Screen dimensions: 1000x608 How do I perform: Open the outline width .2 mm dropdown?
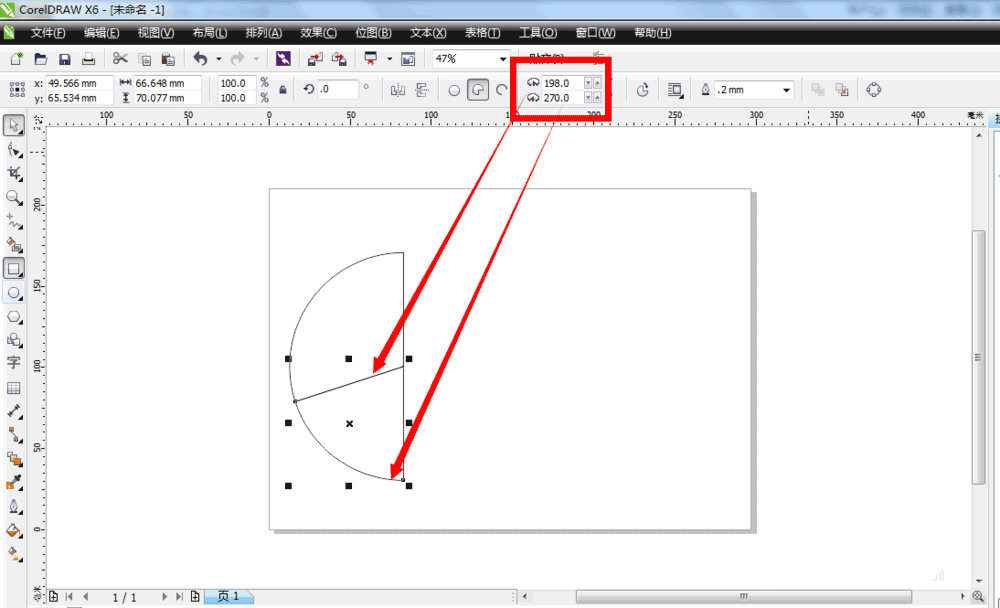pos(786,90)
